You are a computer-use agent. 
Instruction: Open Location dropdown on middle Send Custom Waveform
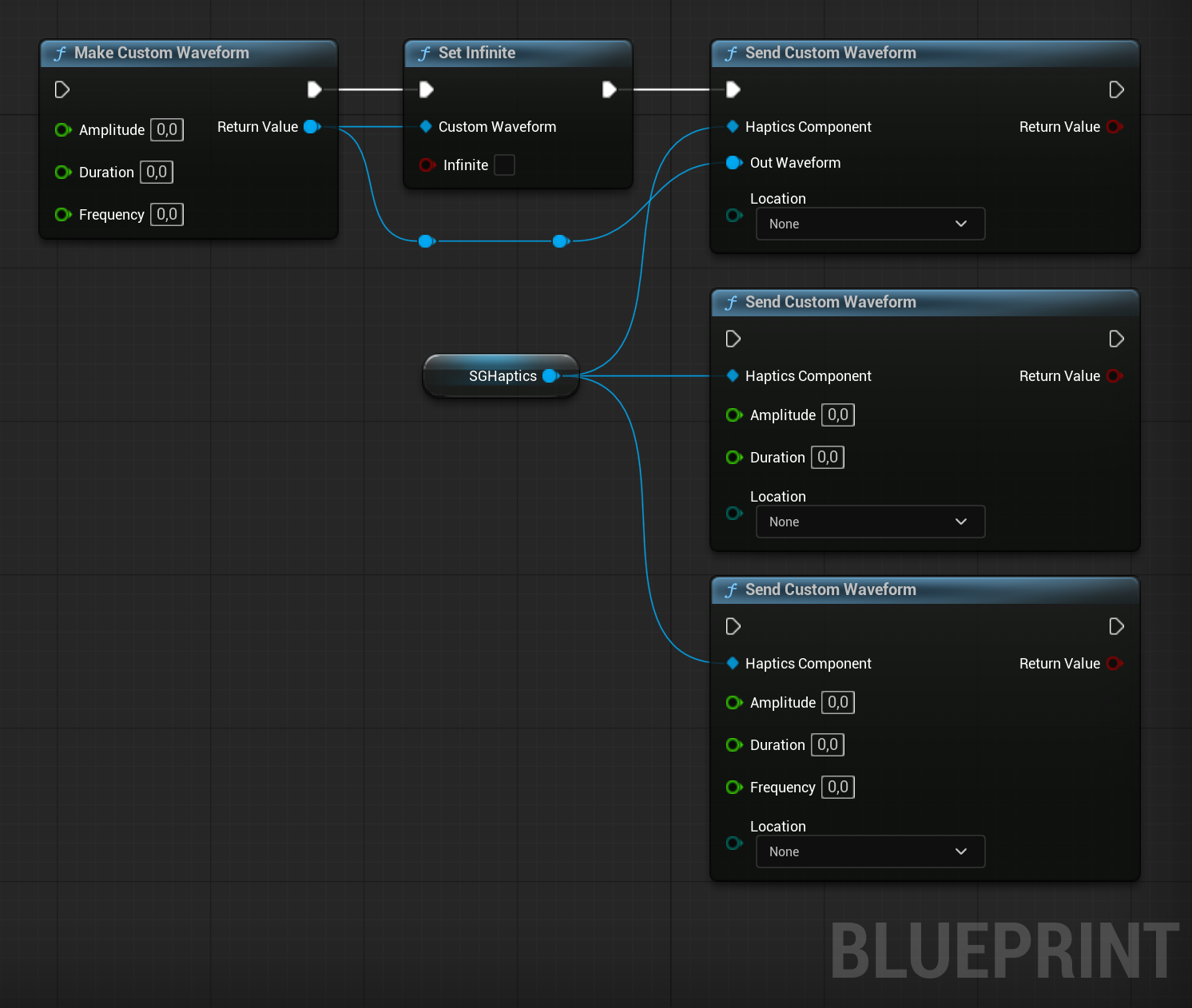tap(870, 522)
